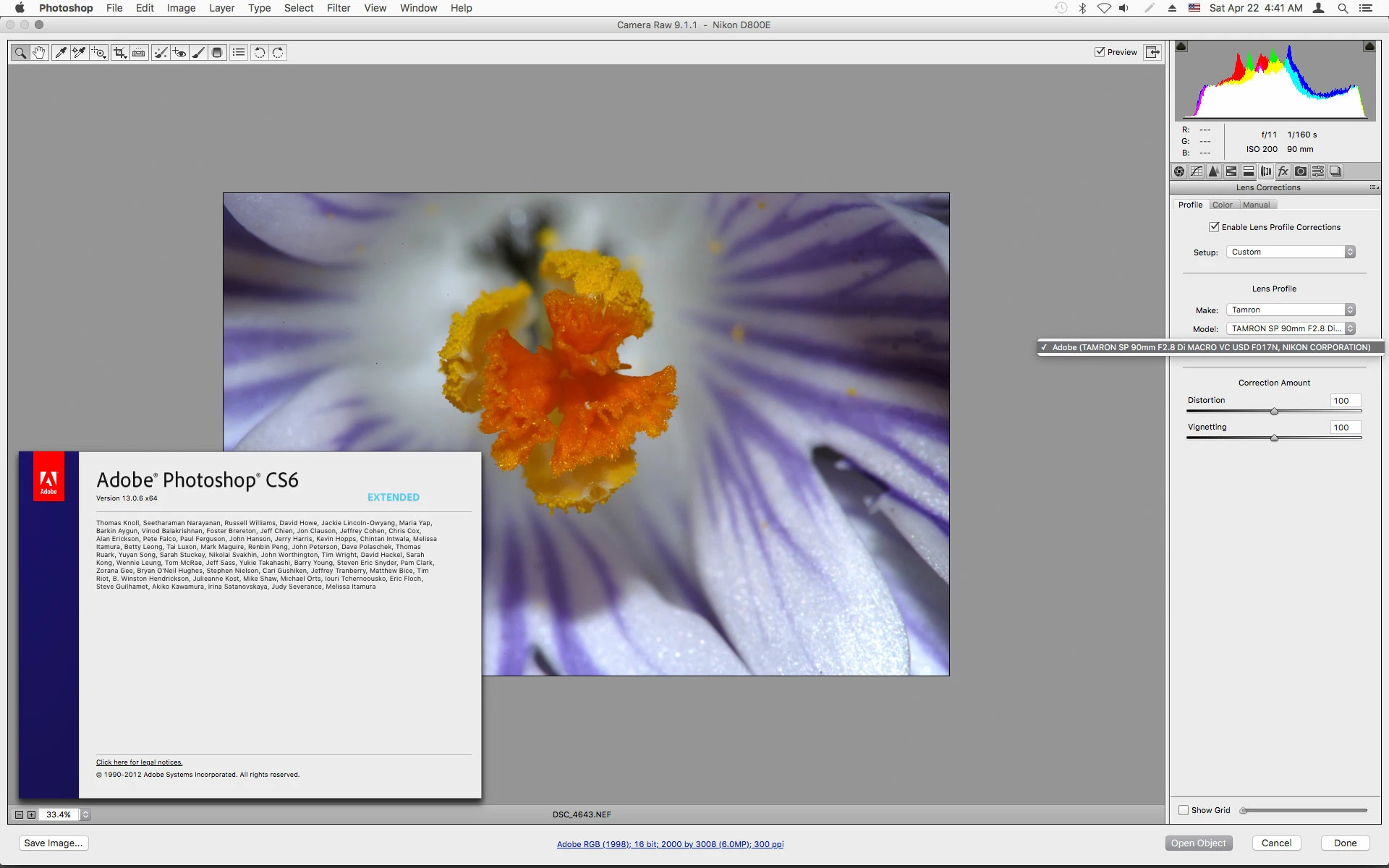1389x868 pixels.
Task: Open the Filter menu
Action: click(338, 8)
